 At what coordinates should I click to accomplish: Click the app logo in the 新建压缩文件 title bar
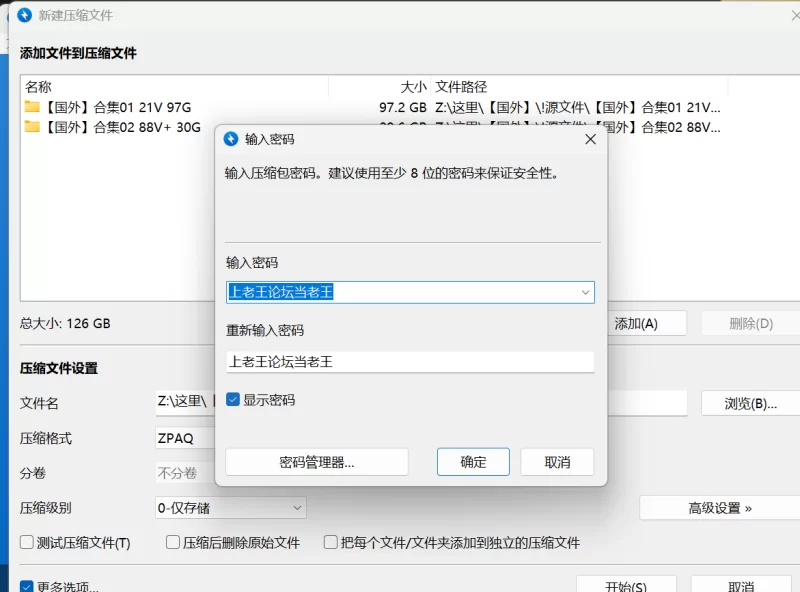[24, 15]
